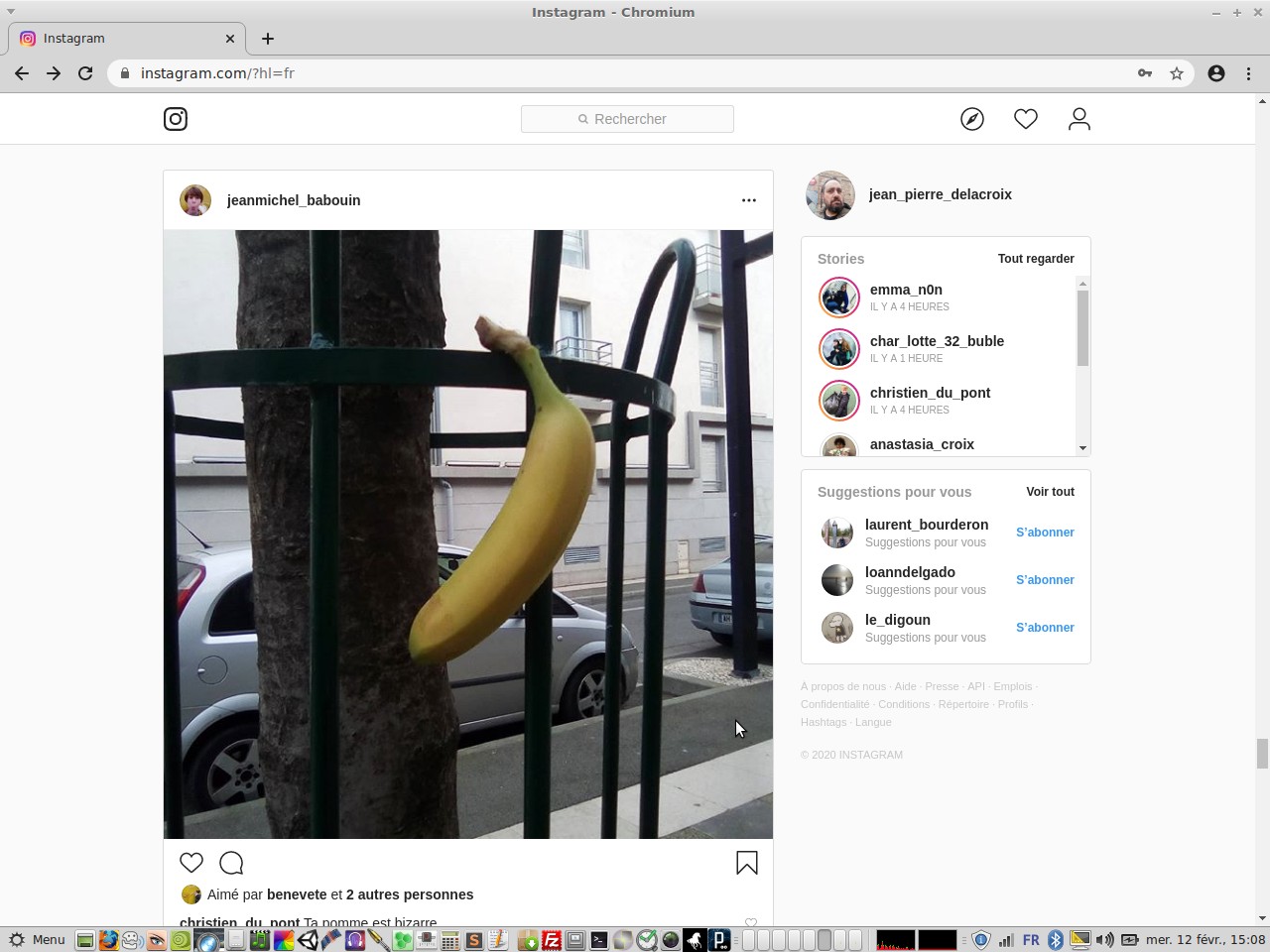Follow le_digoun via S'abonner
Viewport: 1270px width, 952px height.
1045,628
